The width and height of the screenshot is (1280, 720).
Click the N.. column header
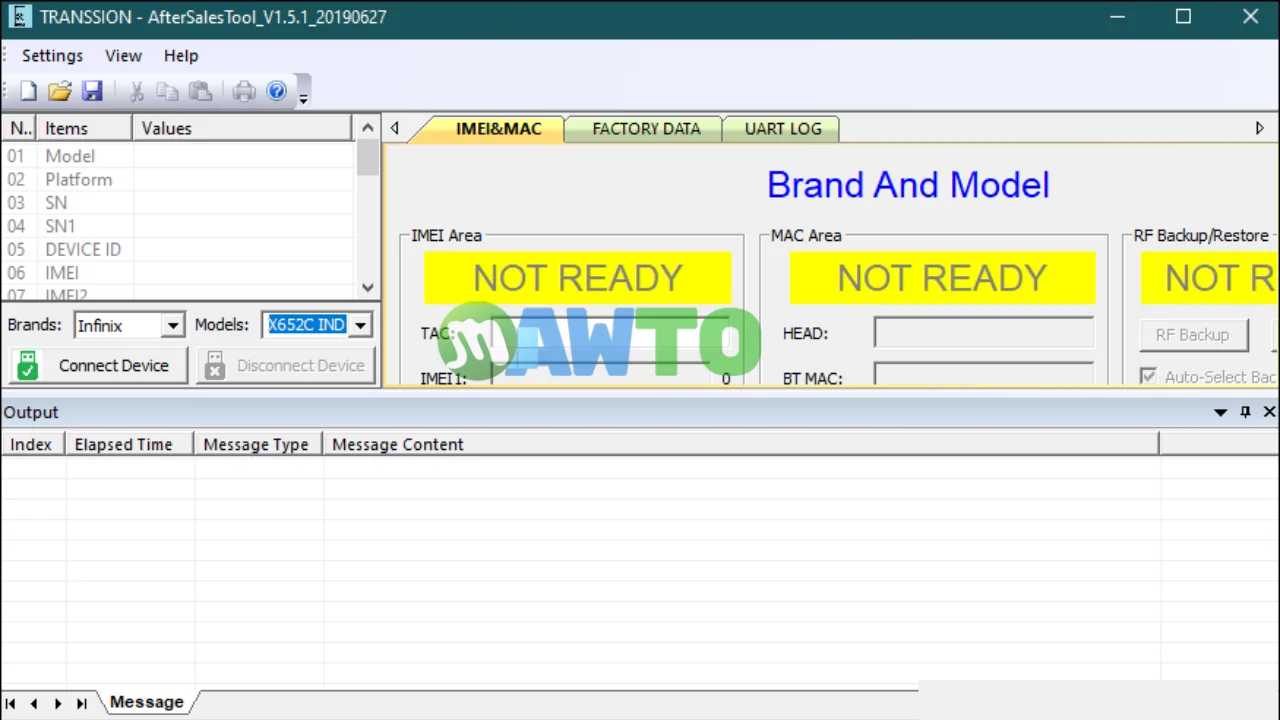(20, 128)
